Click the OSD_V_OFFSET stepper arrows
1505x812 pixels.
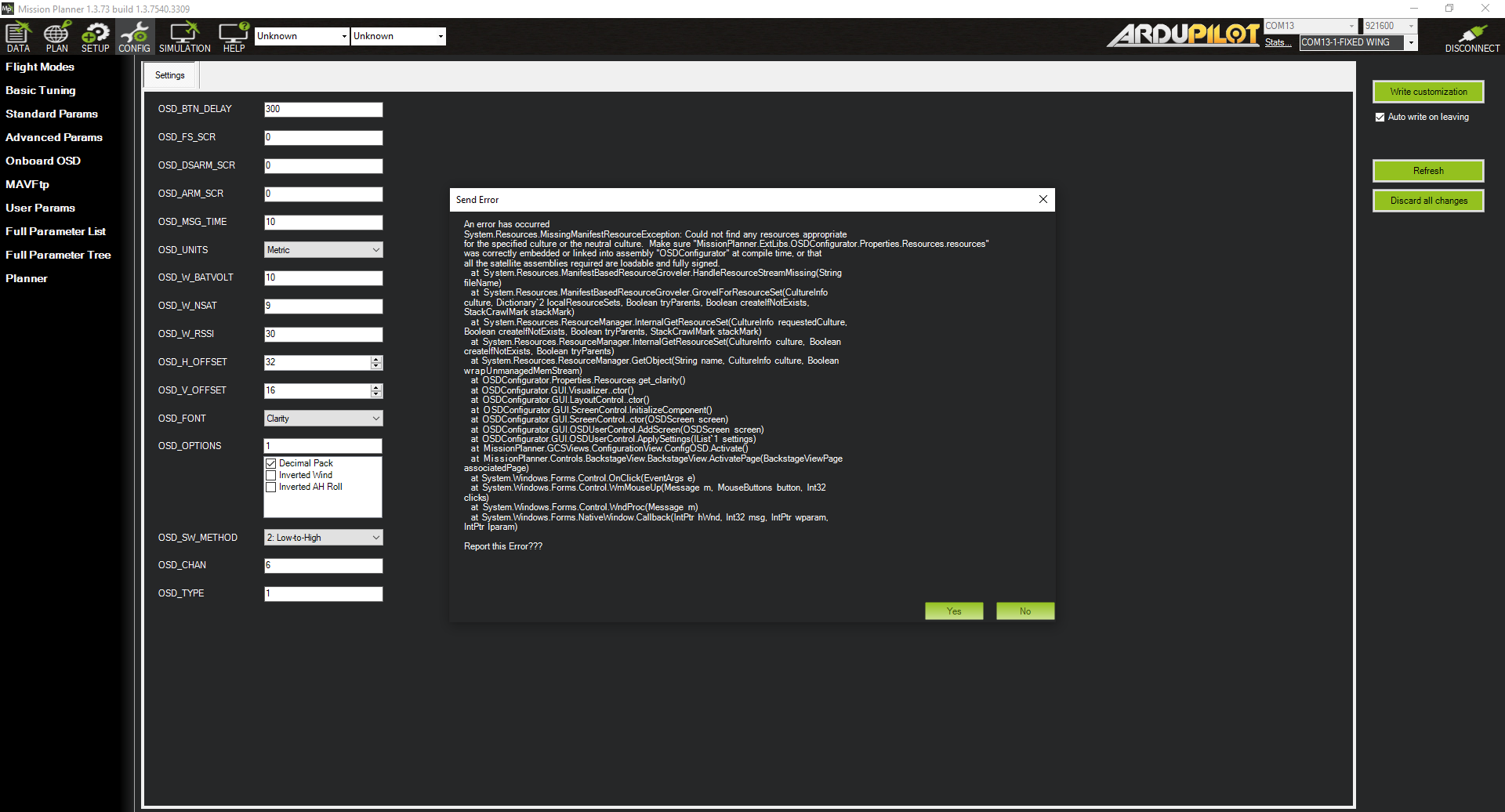pyautogui.click(x=376, y=390)
